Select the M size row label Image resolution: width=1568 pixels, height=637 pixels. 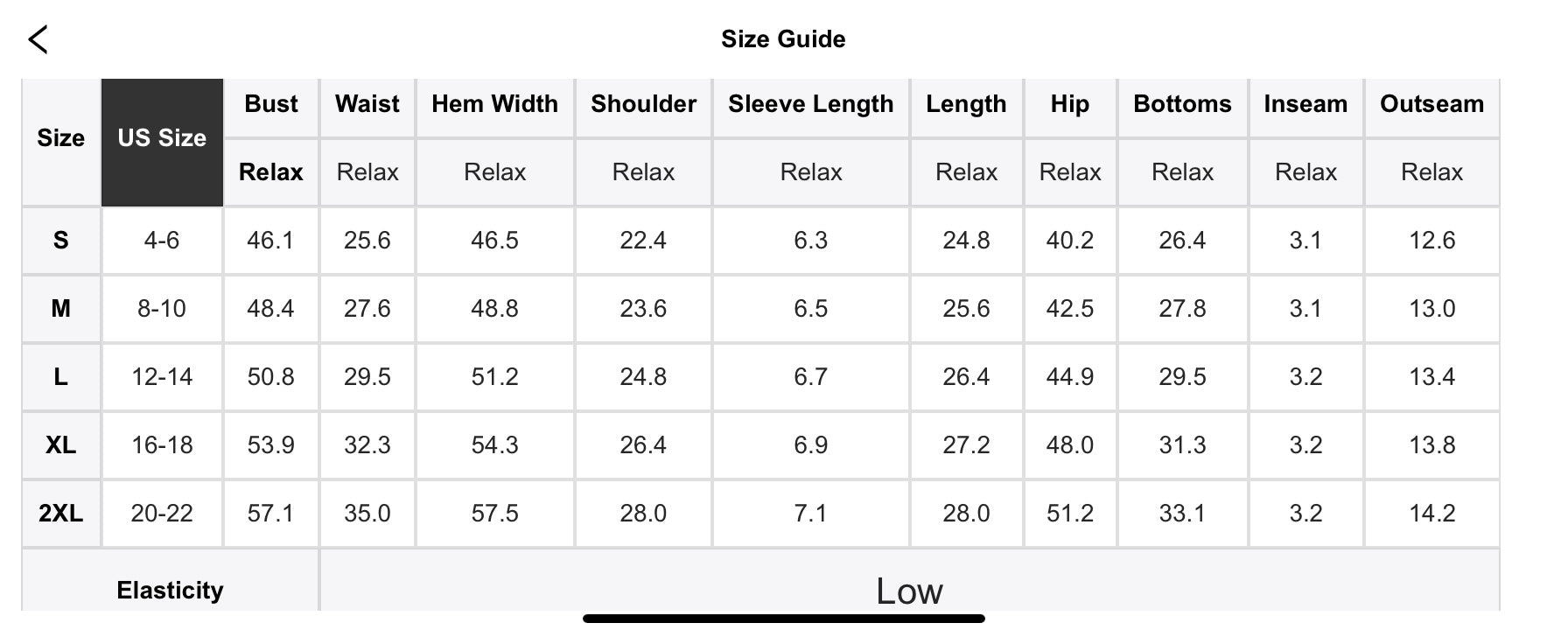pos(60,309)
